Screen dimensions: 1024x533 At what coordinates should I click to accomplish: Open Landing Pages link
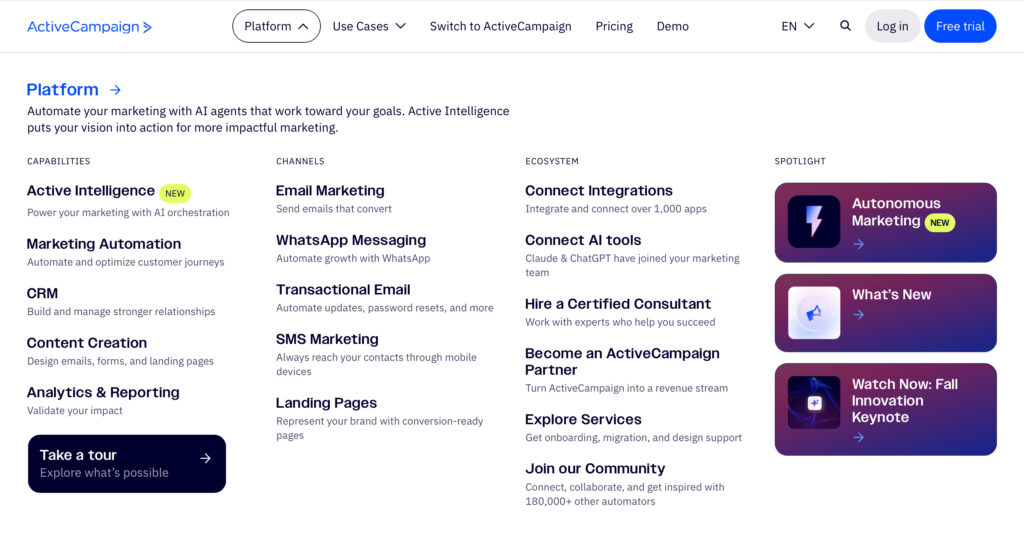[x=326, y=403]
